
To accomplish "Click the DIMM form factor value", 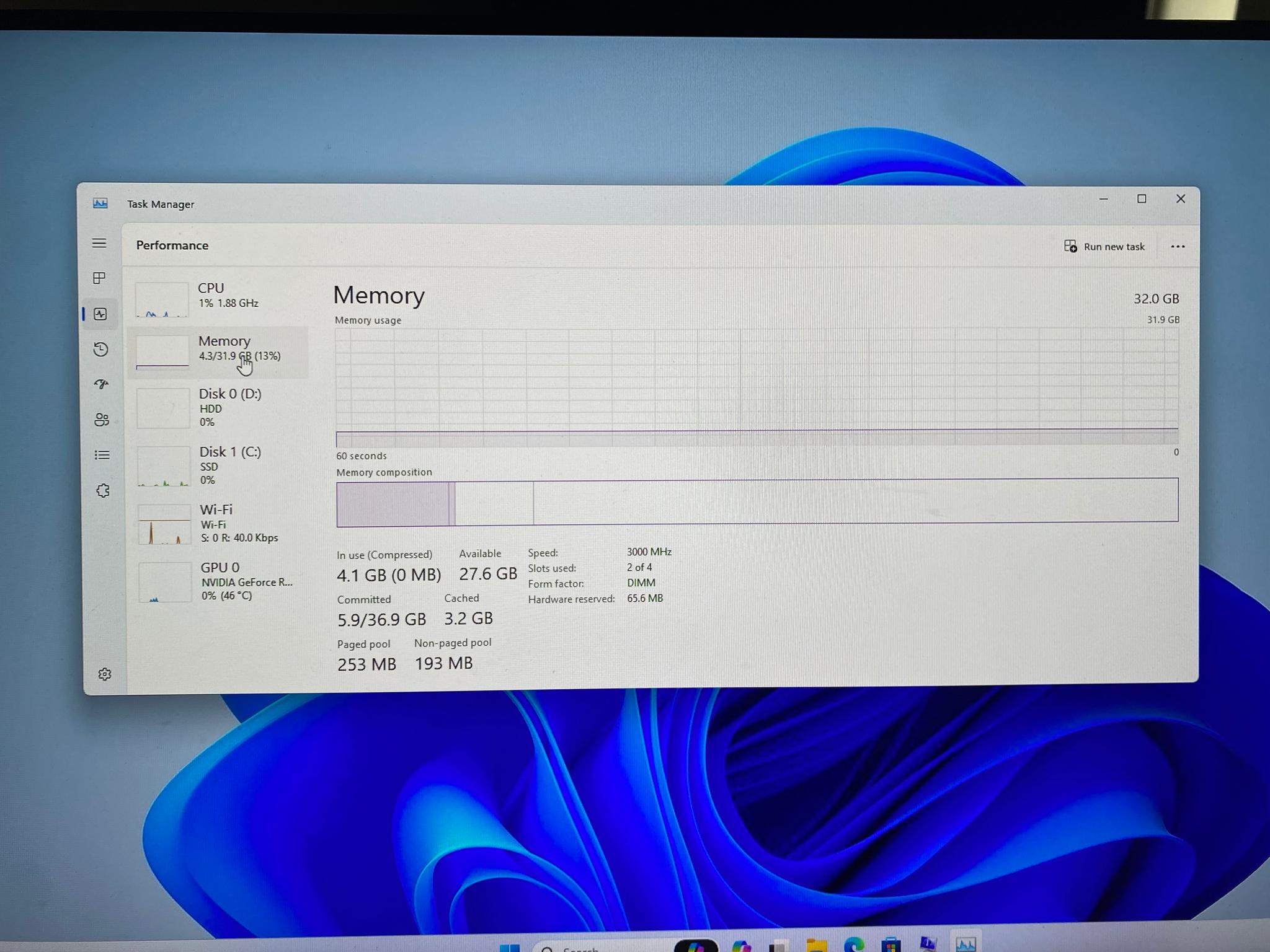I will click(x=641, y=583).
